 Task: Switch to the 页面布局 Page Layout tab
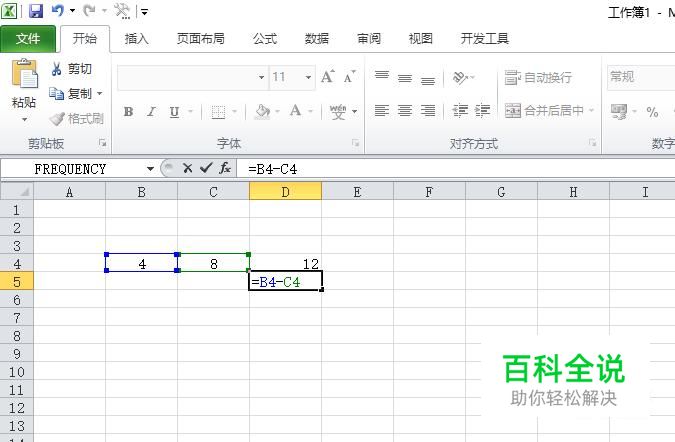click(x=201, y=39)
